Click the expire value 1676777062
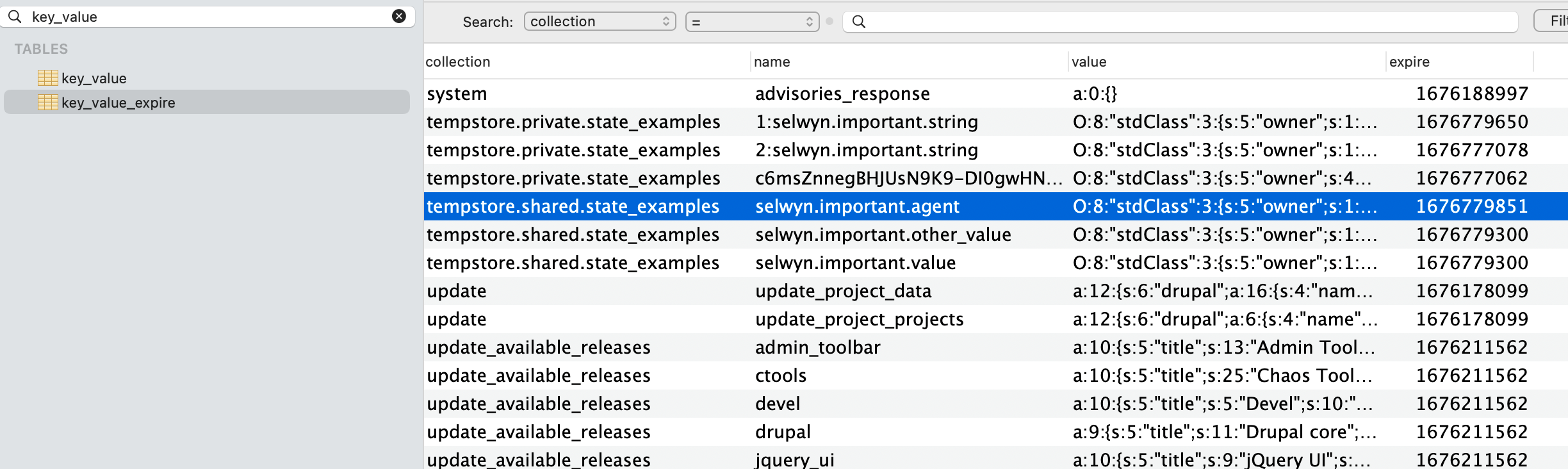 coord(1472,178)
